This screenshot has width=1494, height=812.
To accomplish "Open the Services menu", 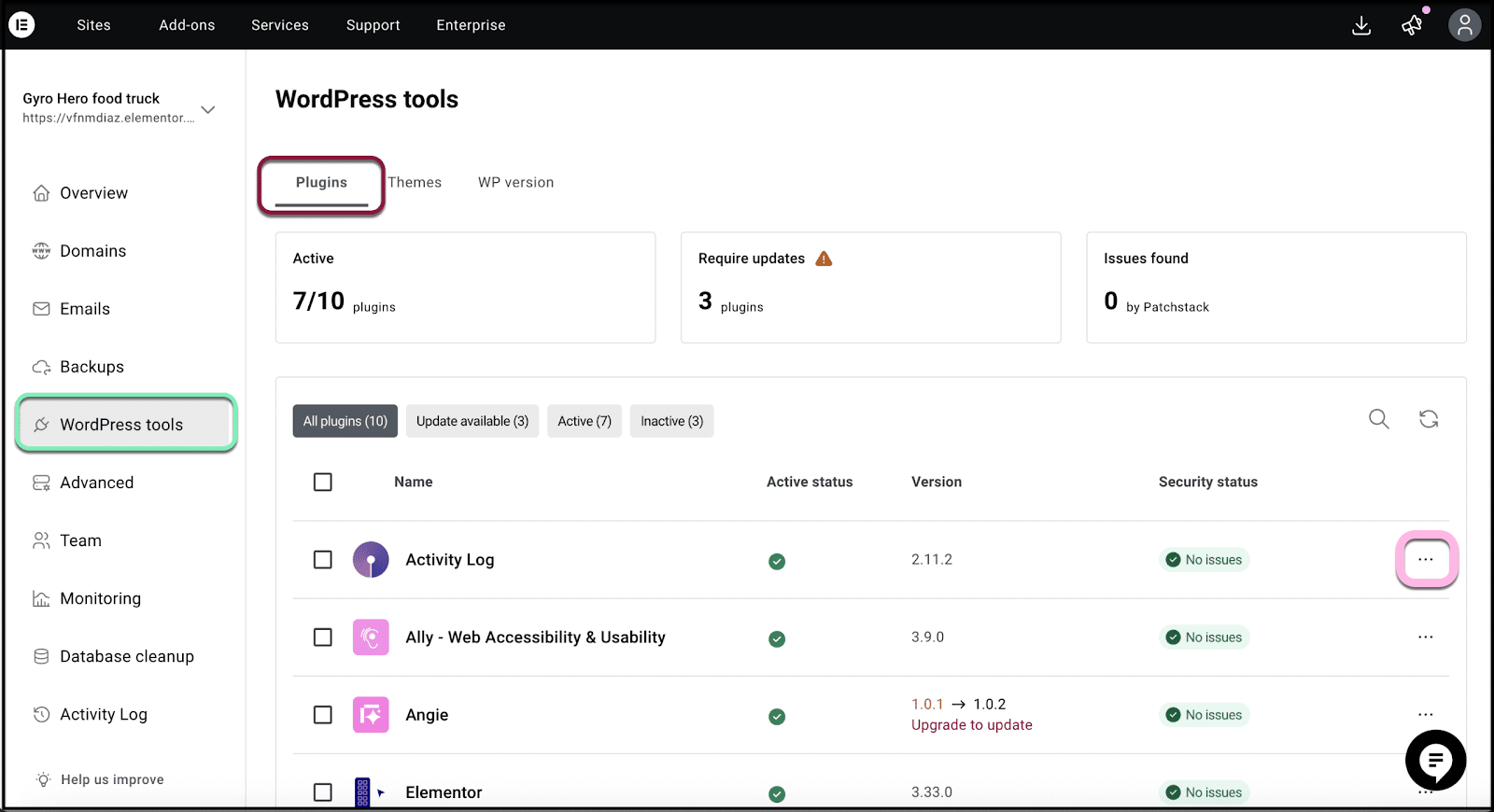I will tap(280, 25).
